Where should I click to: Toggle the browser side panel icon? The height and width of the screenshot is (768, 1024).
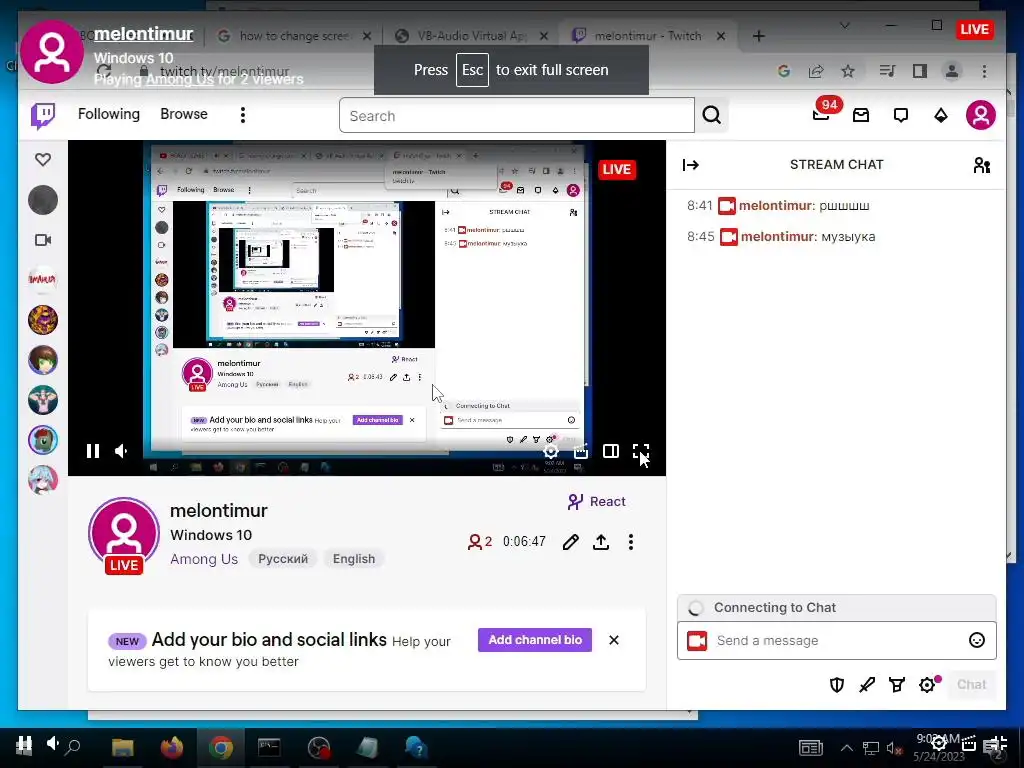[x=920, y=71]
